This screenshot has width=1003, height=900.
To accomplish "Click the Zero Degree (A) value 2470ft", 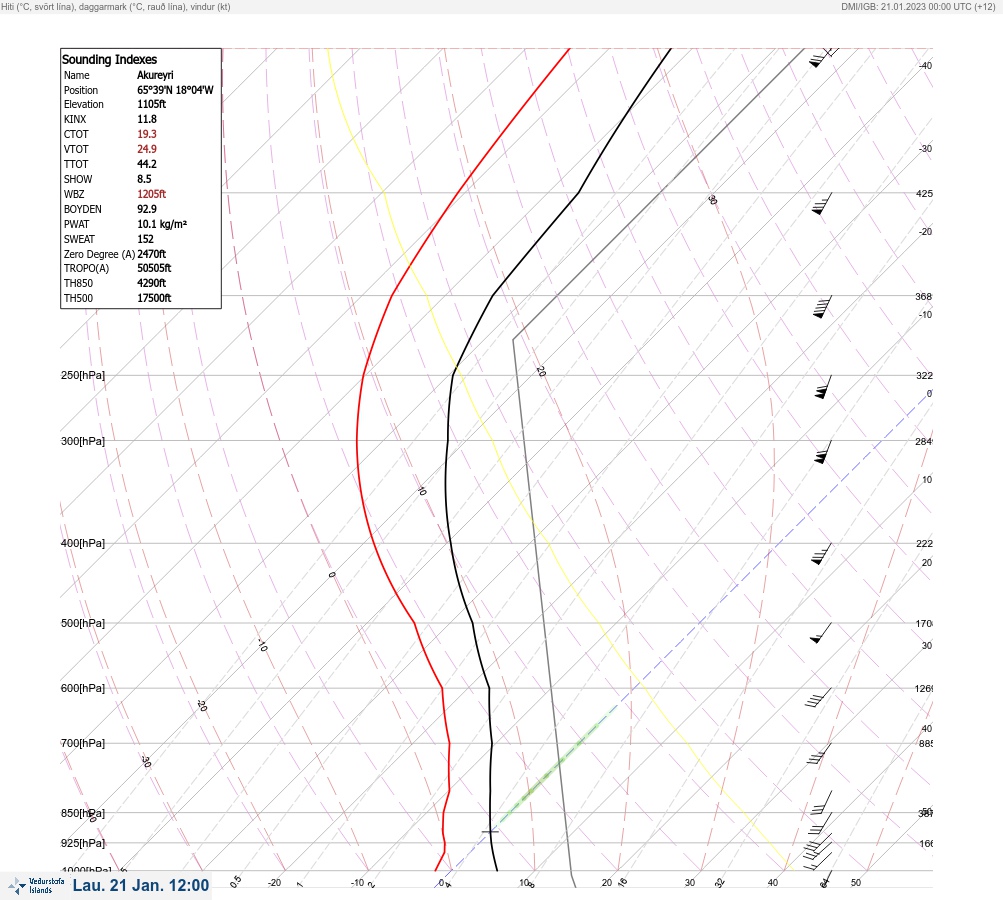I will click(x=152, y=254).
